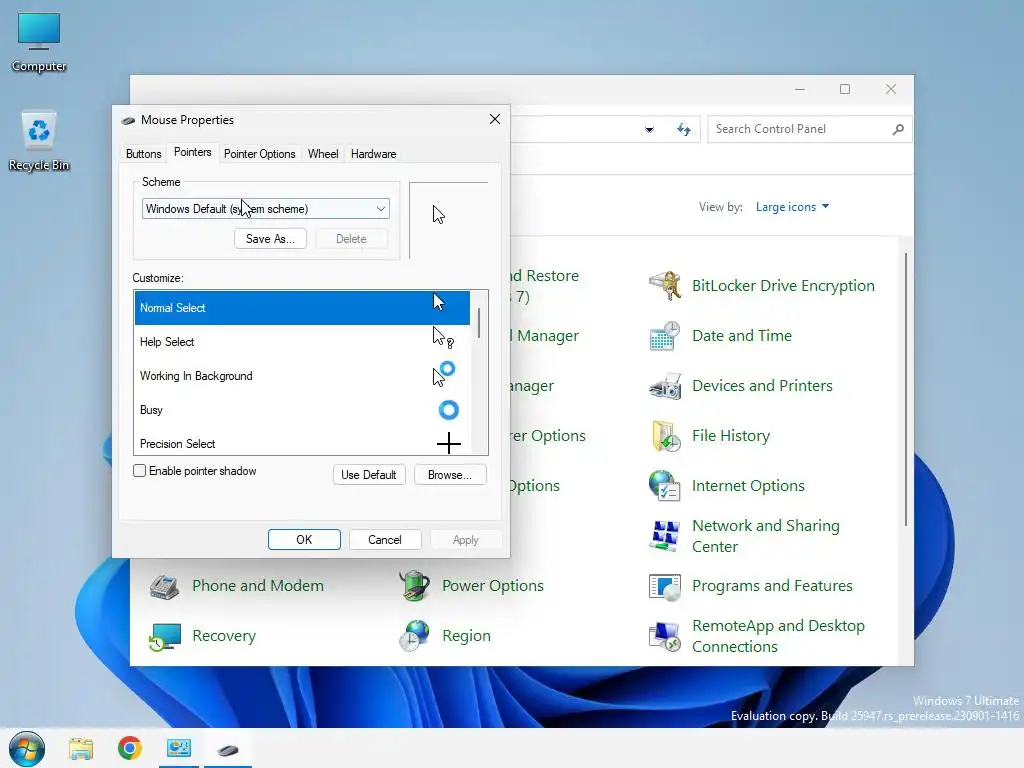The height and width of the screenshot is (768, 1024).
Task: Open the Scheme dropdown list
Action: coord(266,209)
